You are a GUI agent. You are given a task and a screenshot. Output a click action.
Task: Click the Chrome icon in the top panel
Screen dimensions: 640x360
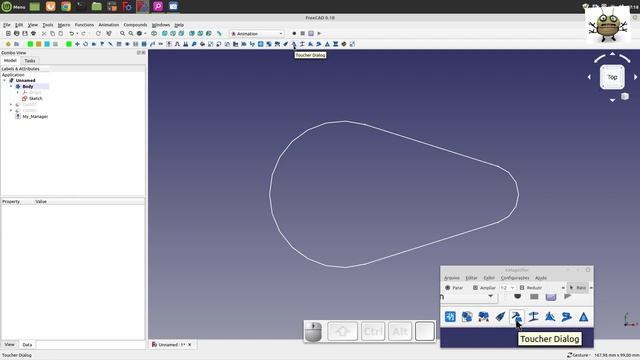coord(66,6)
